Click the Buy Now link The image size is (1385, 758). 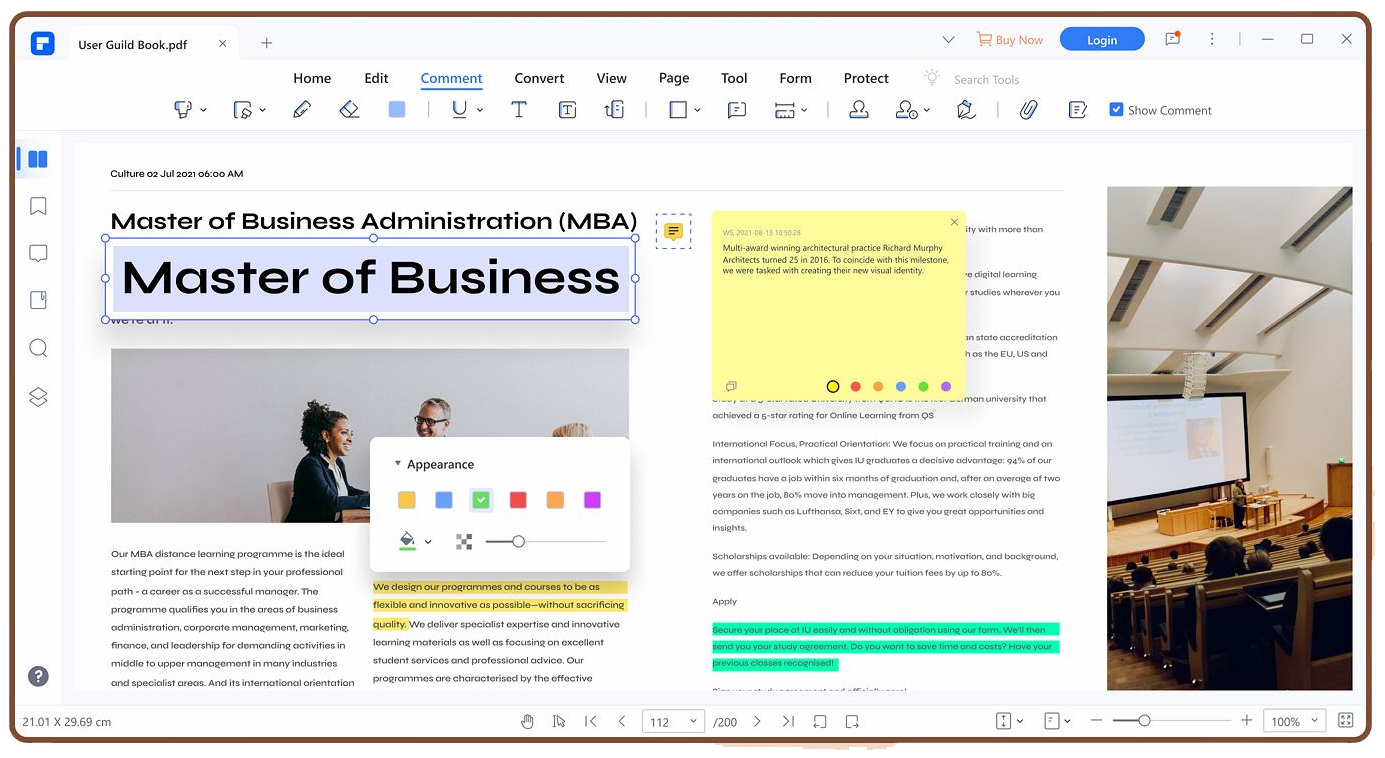point(1010,40)
